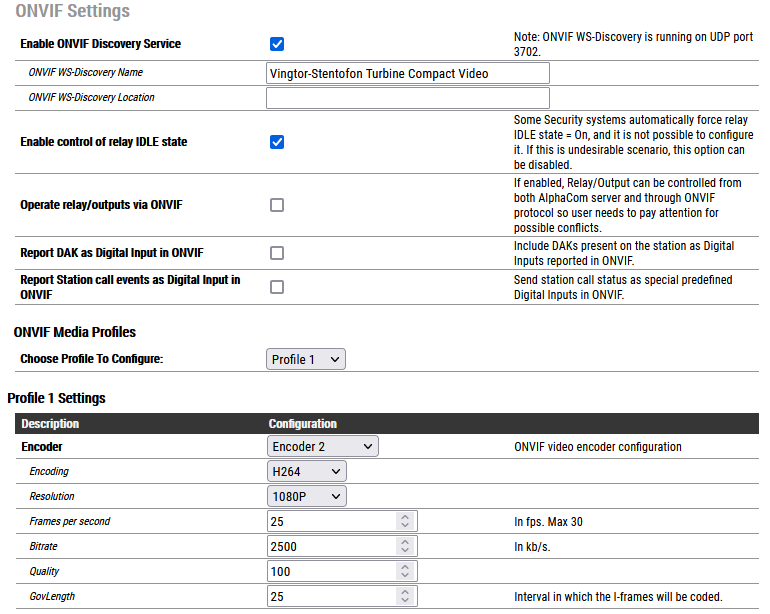Screen dimensions: 770x614
Task: Decrease Bitrate using the down arrow
Action: (x=405, y=551)
